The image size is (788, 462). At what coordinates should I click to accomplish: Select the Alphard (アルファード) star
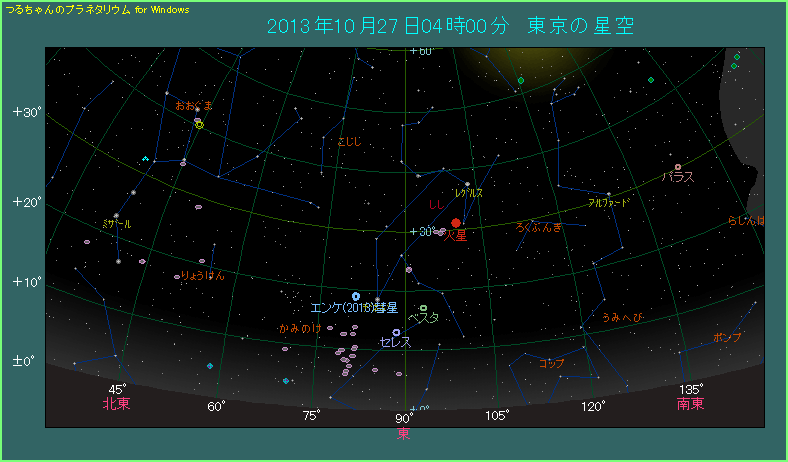[x=608, y=194]
